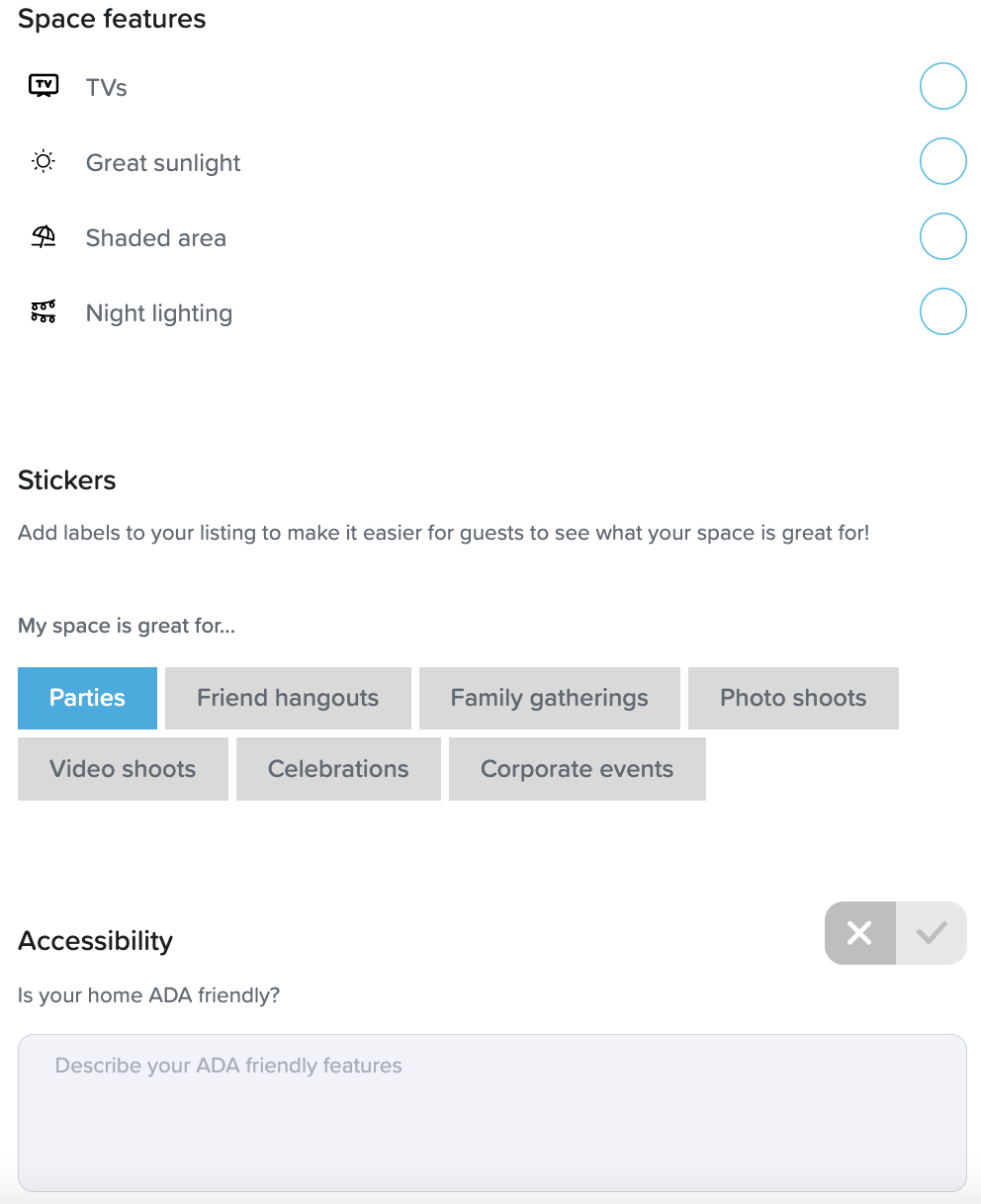This screenshot has height=1204, width=981.
Task: Select the Photo shoots sticker
Action: [x=793, y=698]
